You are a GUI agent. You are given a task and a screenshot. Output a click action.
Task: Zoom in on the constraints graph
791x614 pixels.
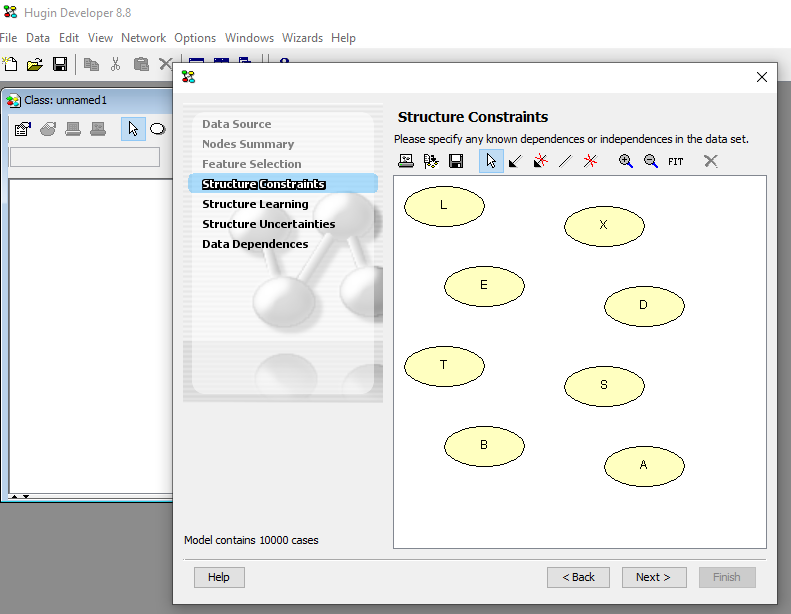point(626,161)
